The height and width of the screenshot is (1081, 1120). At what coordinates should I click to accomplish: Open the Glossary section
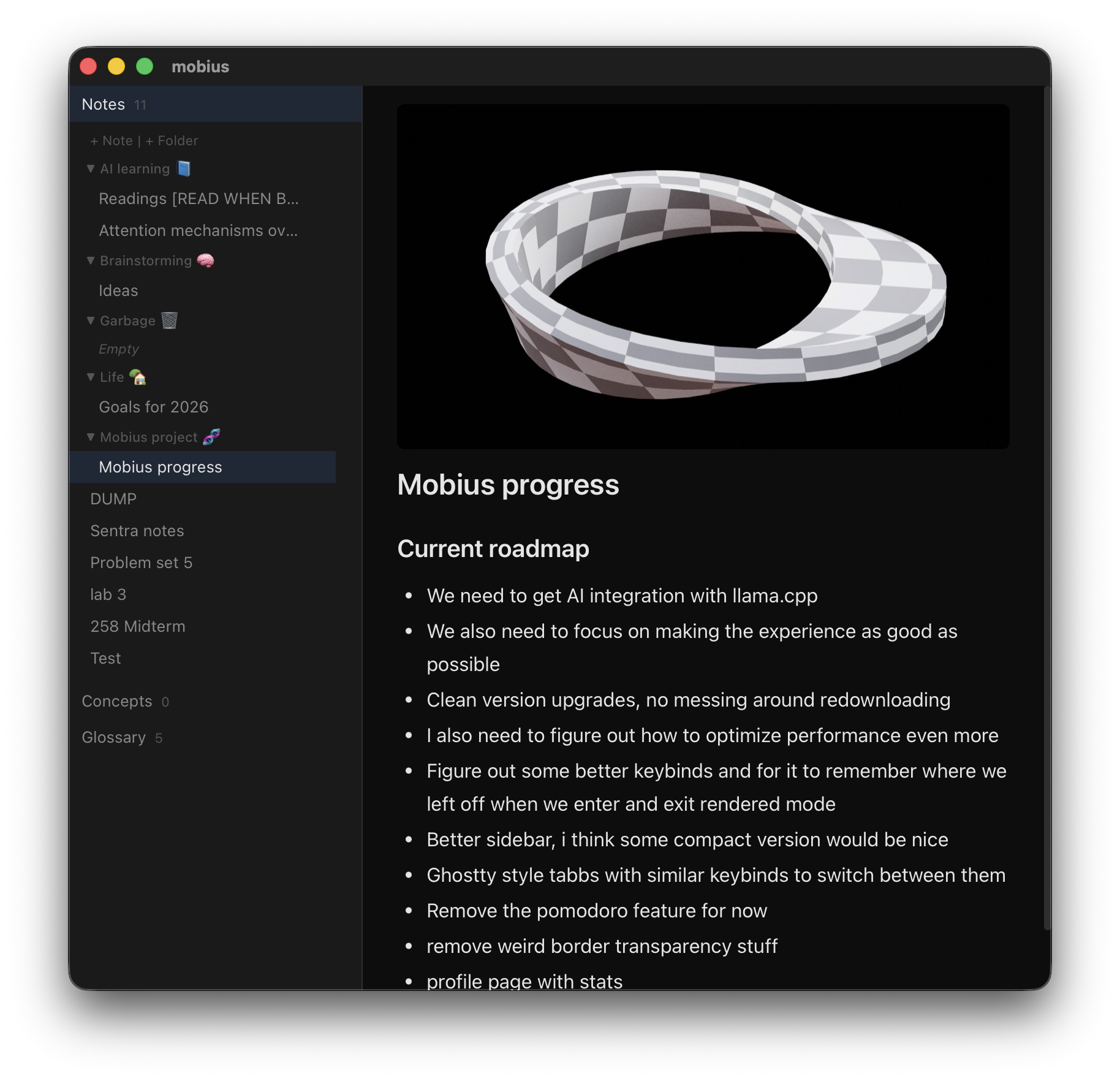115,737
